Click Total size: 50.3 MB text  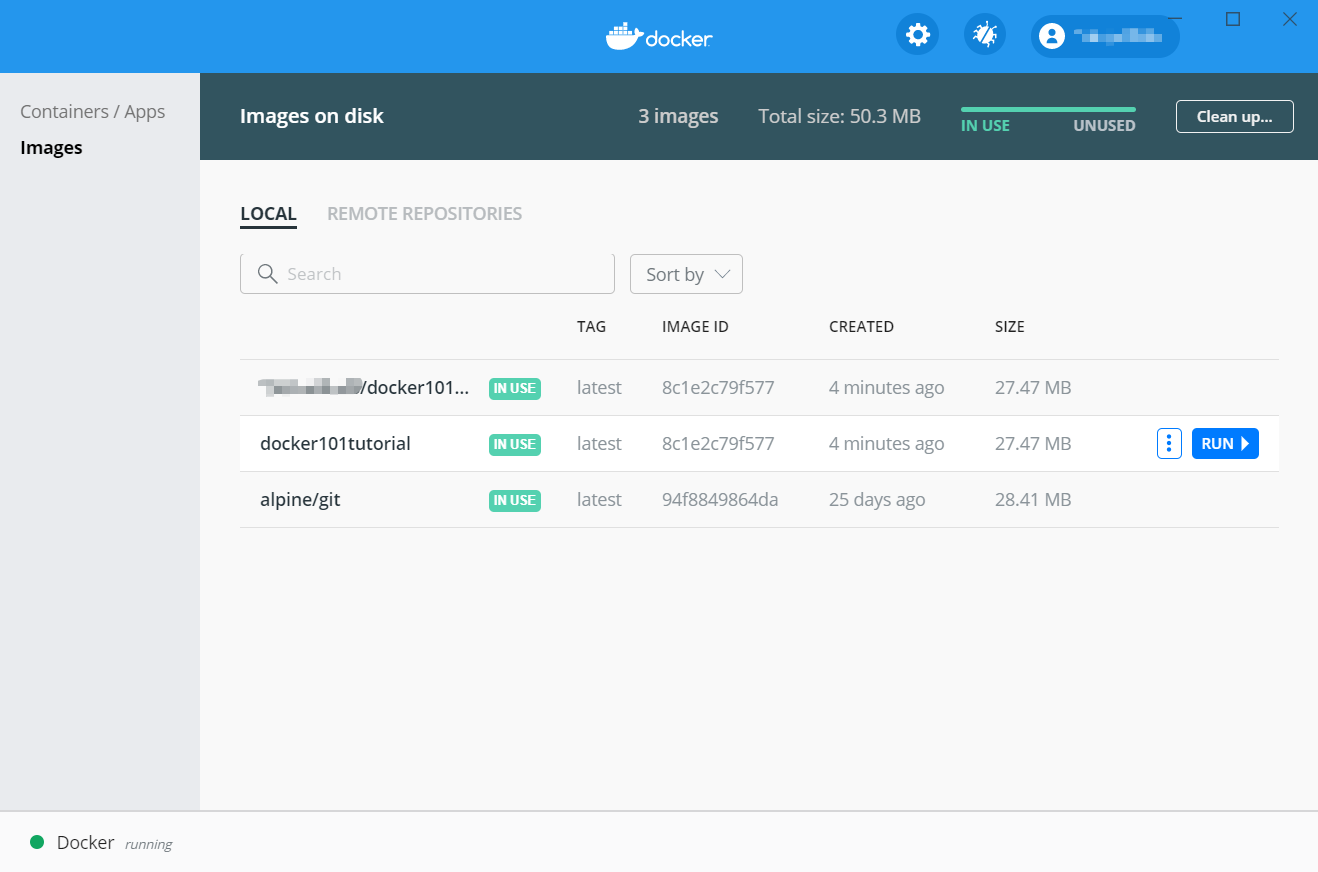839,116
